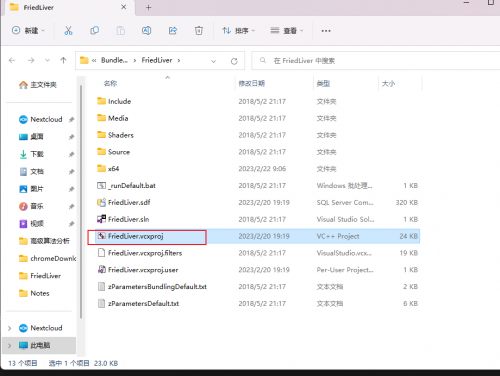The width and height of the screenshot is (500, 376).
Task: Click the navigation pane scrollbar
Action: click(x=80, y=202)
